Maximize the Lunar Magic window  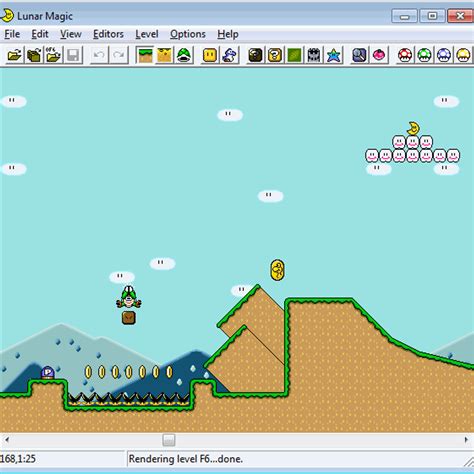[432, 16]
